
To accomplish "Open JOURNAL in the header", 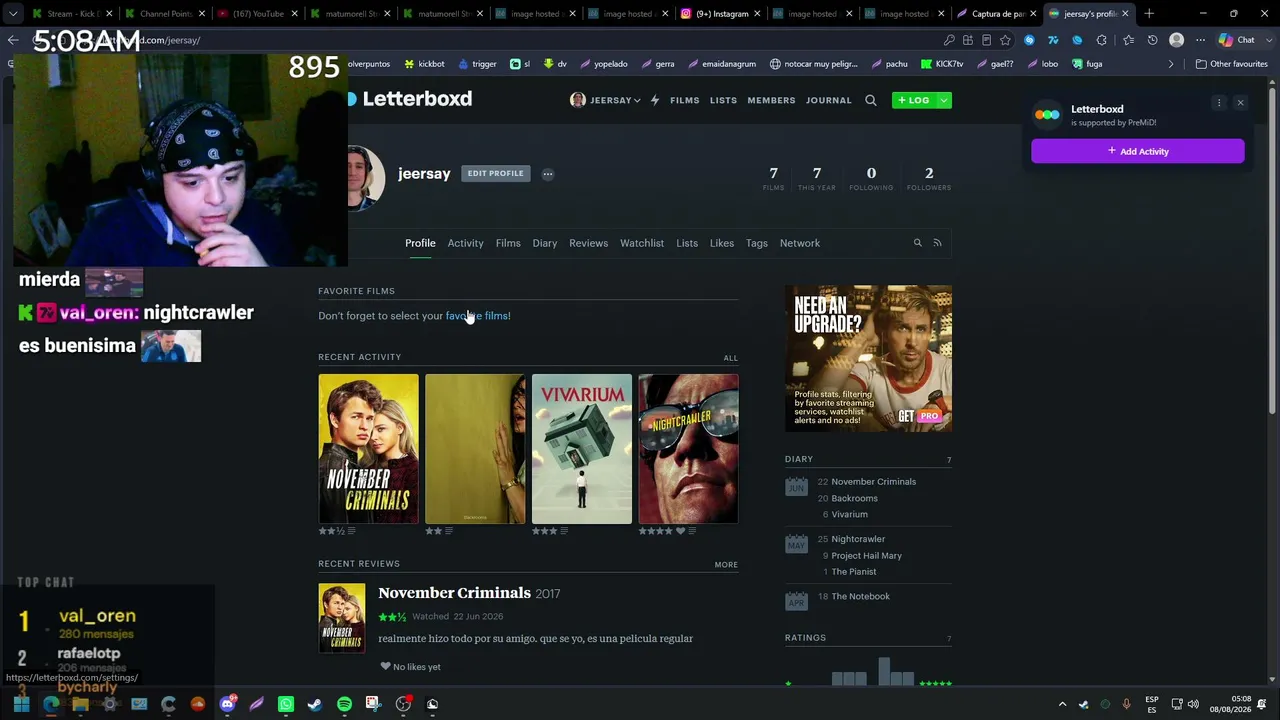I will pos(829,100).
